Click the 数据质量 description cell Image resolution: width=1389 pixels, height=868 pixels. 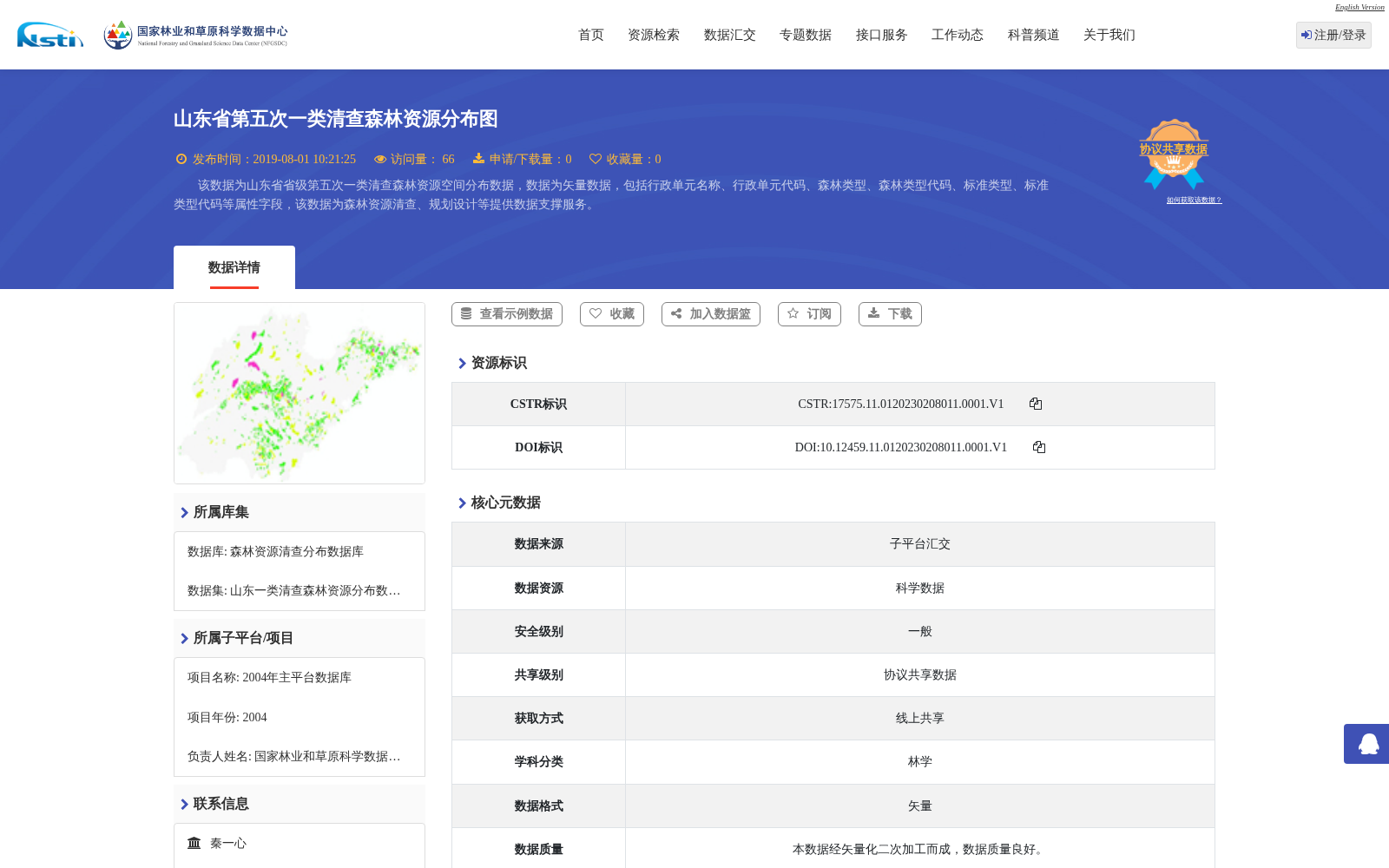[x=920, y=849]
